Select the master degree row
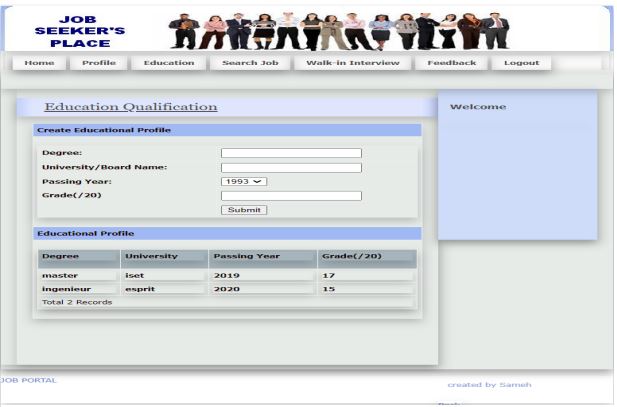The width and height of the screenshot is (617, 407). tap(60, 275)
